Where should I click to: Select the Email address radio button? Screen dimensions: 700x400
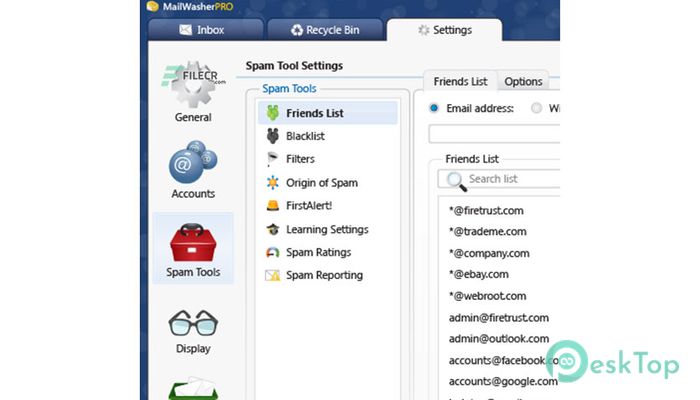(433, 108)
